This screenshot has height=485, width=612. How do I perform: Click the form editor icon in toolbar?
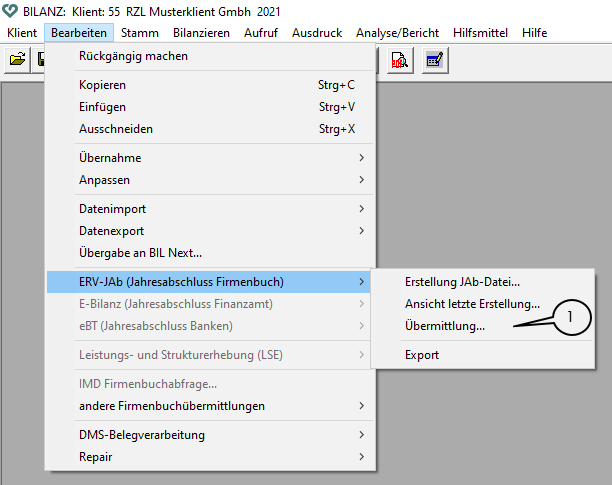click(x=433, y=60)
